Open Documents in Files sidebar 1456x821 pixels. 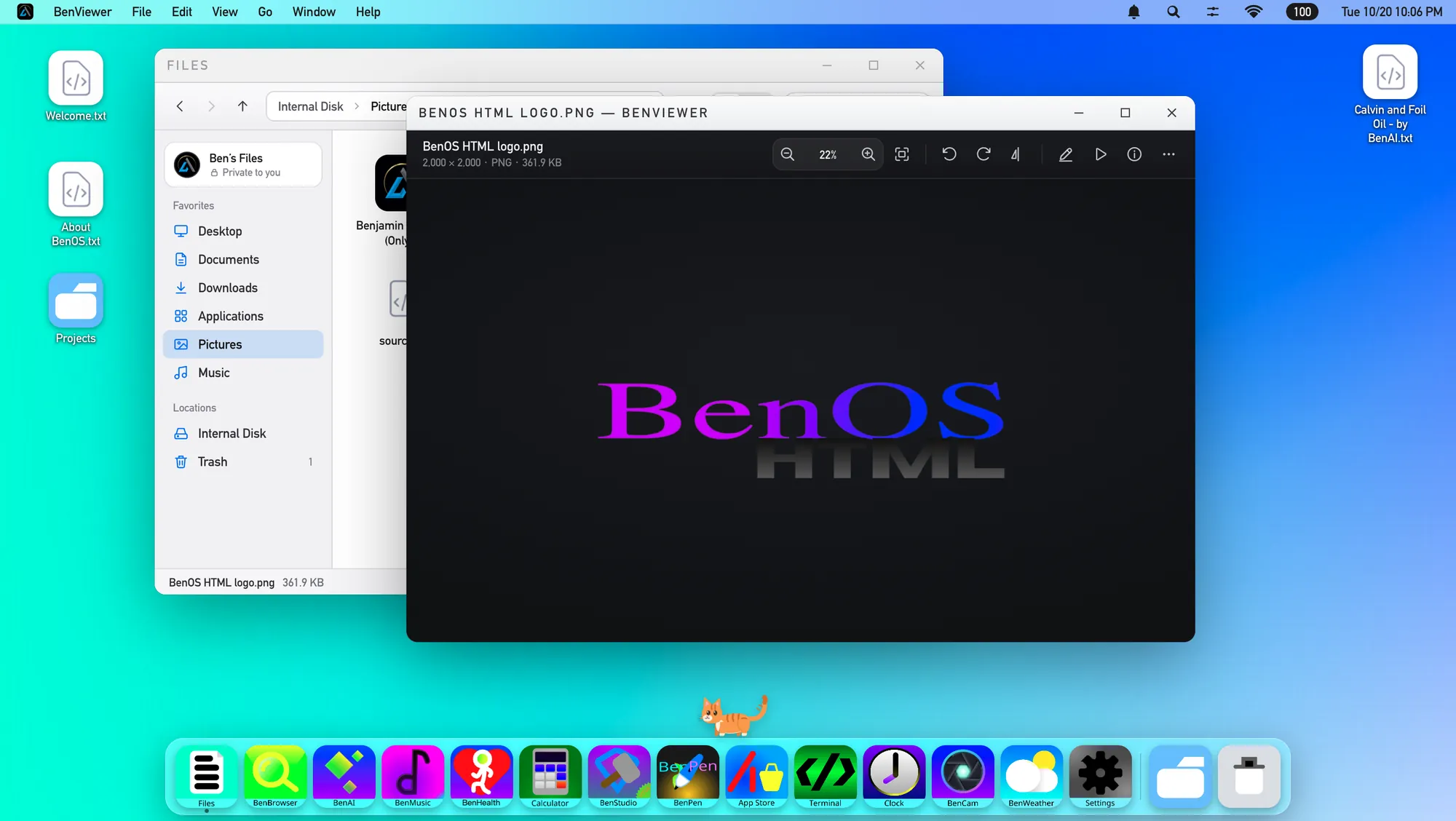(243, 259)
